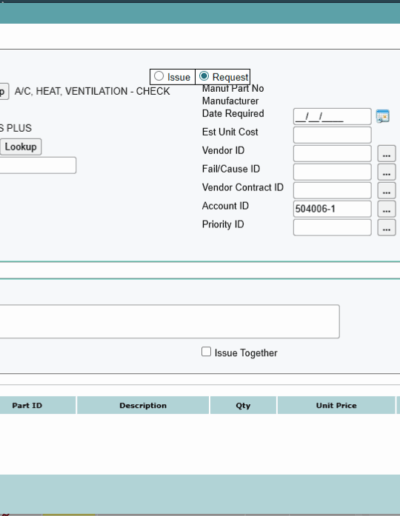Open Priority ID lookup ellipsis button

pyautogui.click(x=386, y=227)
